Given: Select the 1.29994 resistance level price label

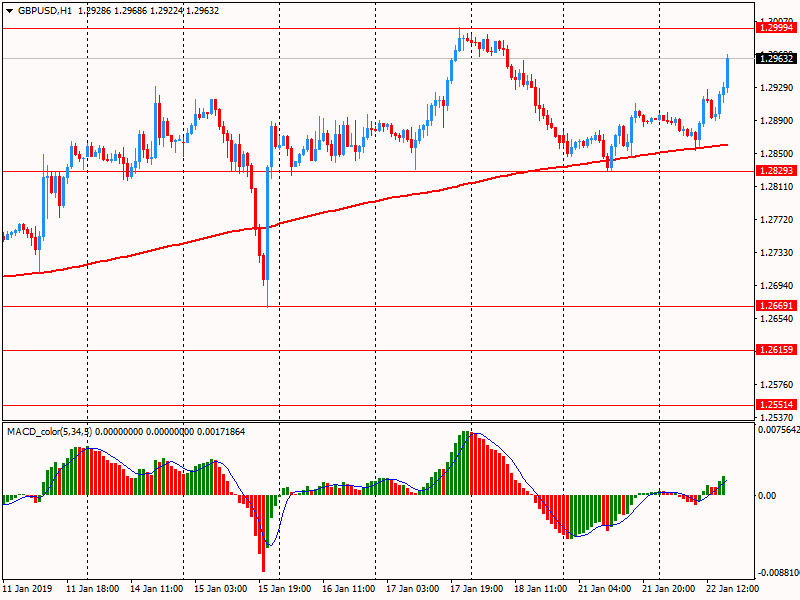Looking at the screenshot, I should pyautogui.click(x=777, y=28).
